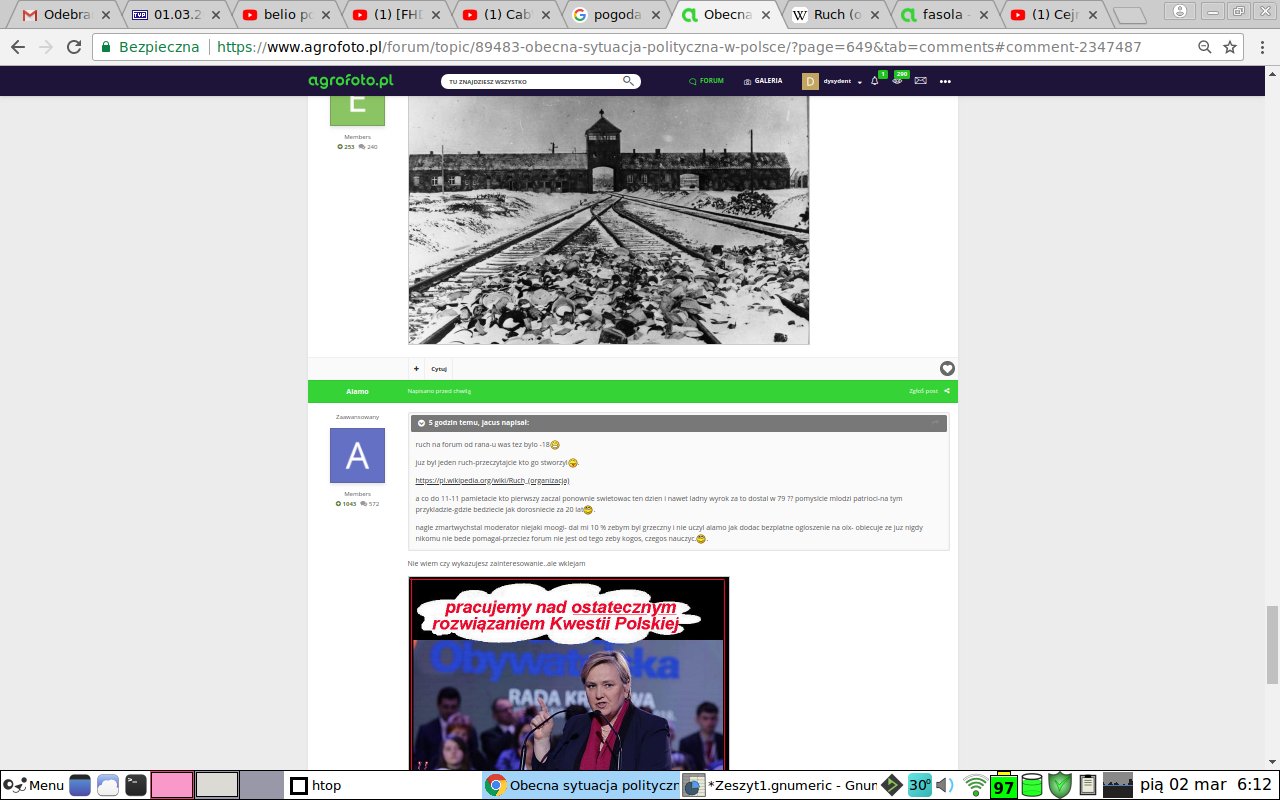
Task: Click the site search input field
Action: [530, 81]
